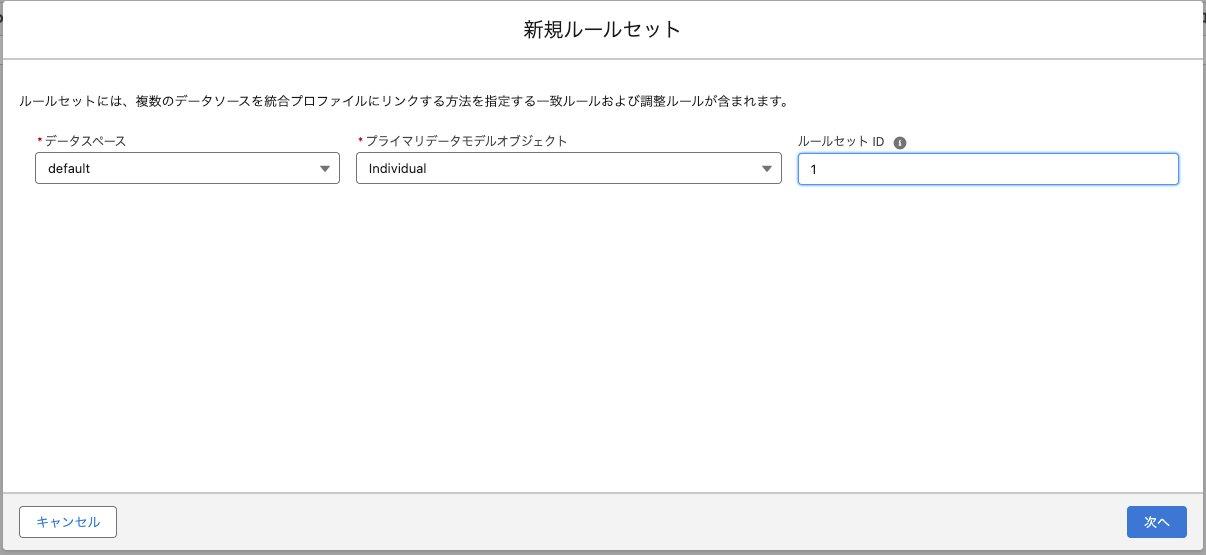This screenshot has width=1206, height=555.
Task: Click the info icon beside ルールセット ID
Action: click(900, 143)
